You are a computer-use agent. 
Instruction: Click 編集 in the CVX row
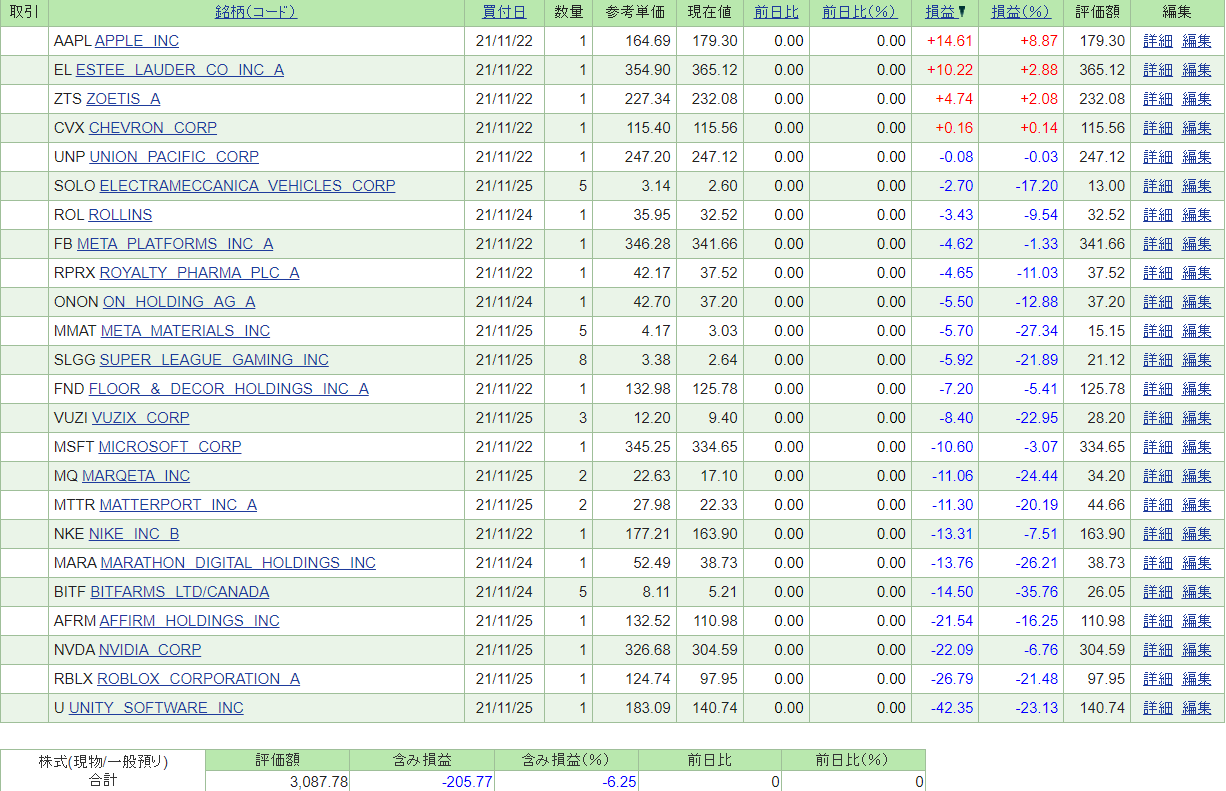tap(1197, 128)
